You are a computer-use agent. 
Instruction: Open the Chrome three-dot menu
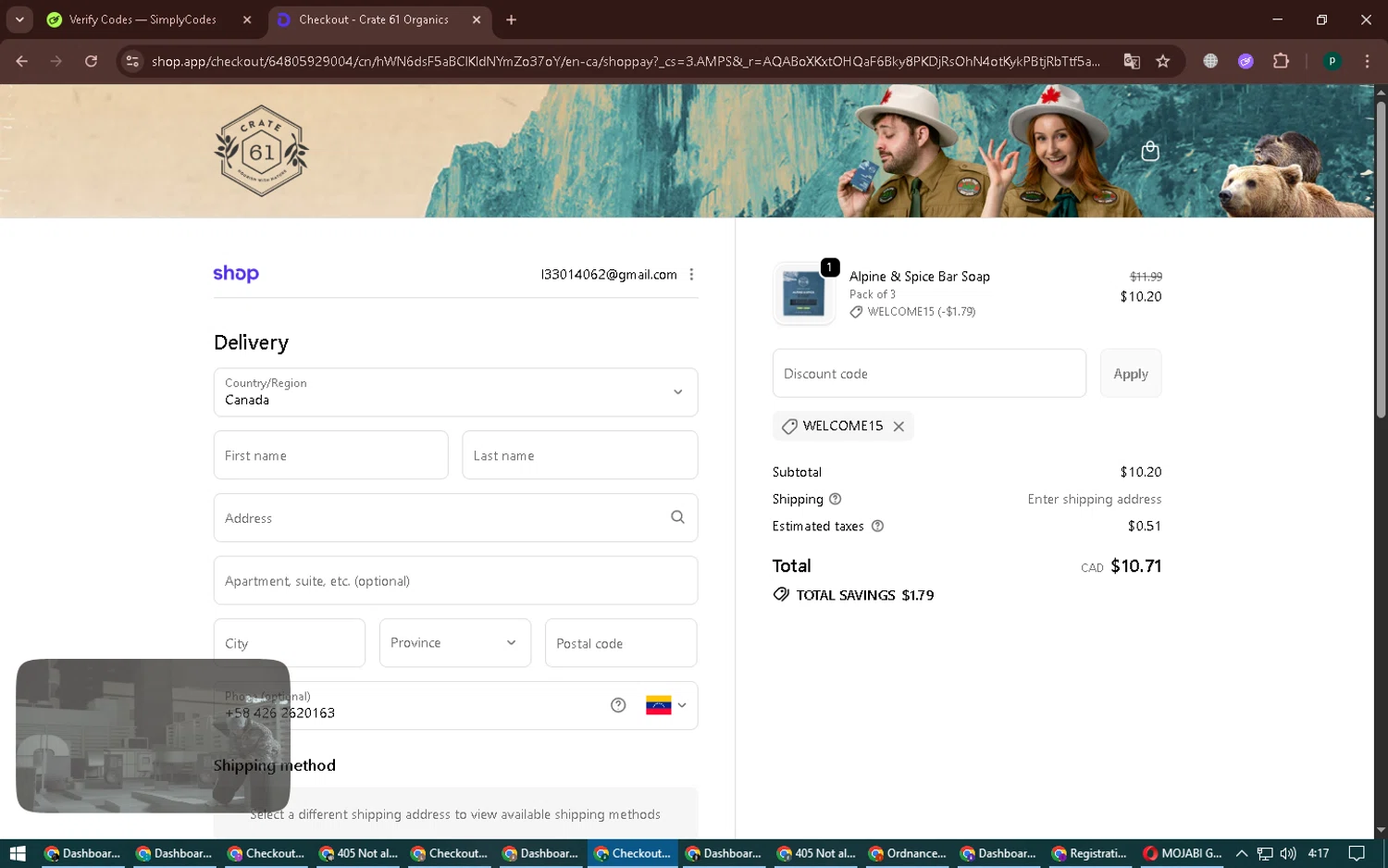(x=1367, y=61)
